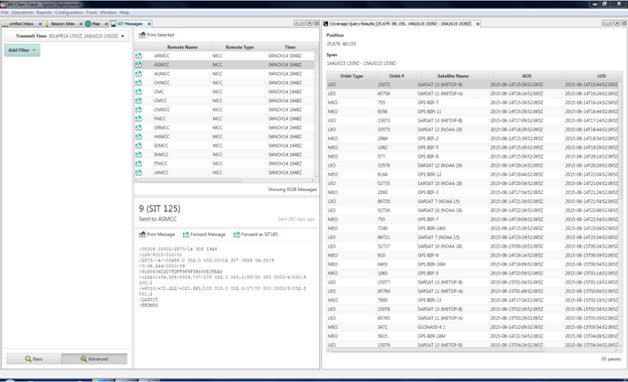Viewport: 628px width, 382px height.
Task: Maximize the SIT Messages tab group
Action: (x=316, y=23)
